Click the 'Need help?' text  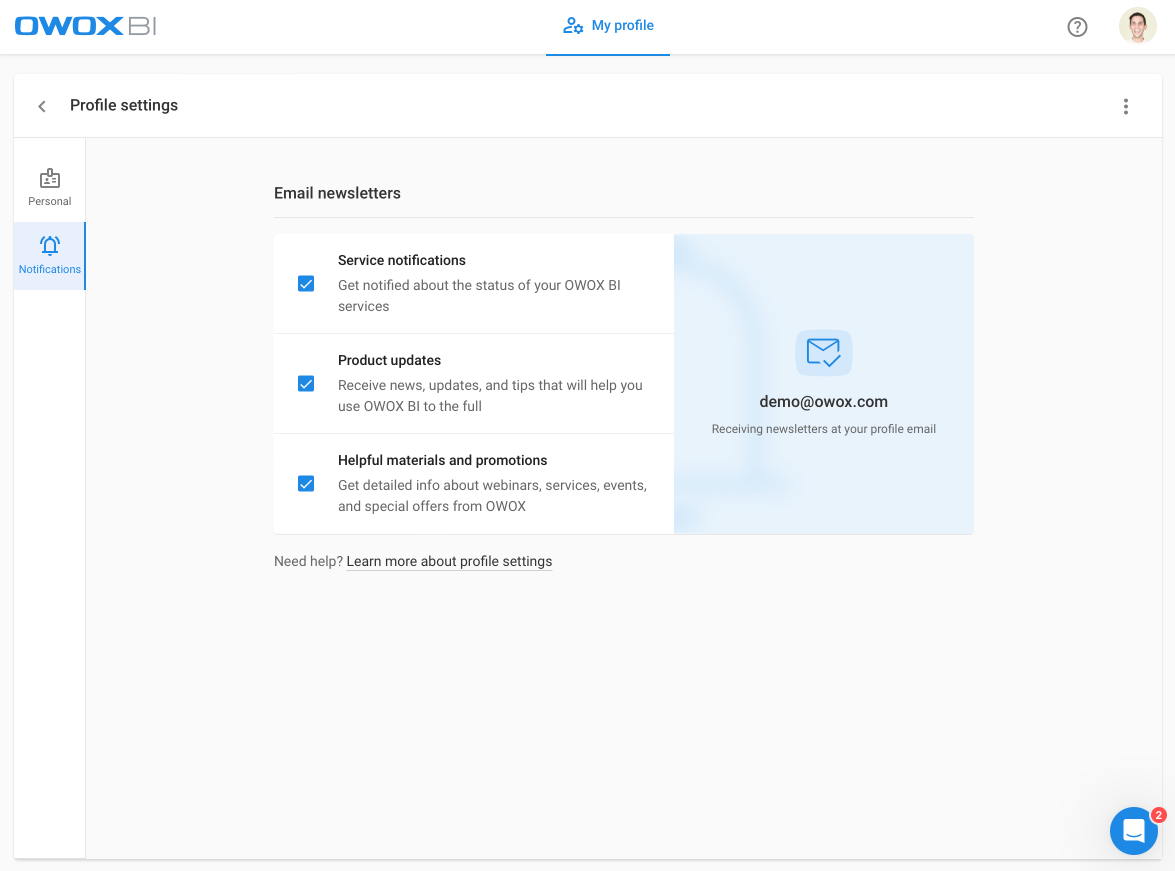[308, 561]
